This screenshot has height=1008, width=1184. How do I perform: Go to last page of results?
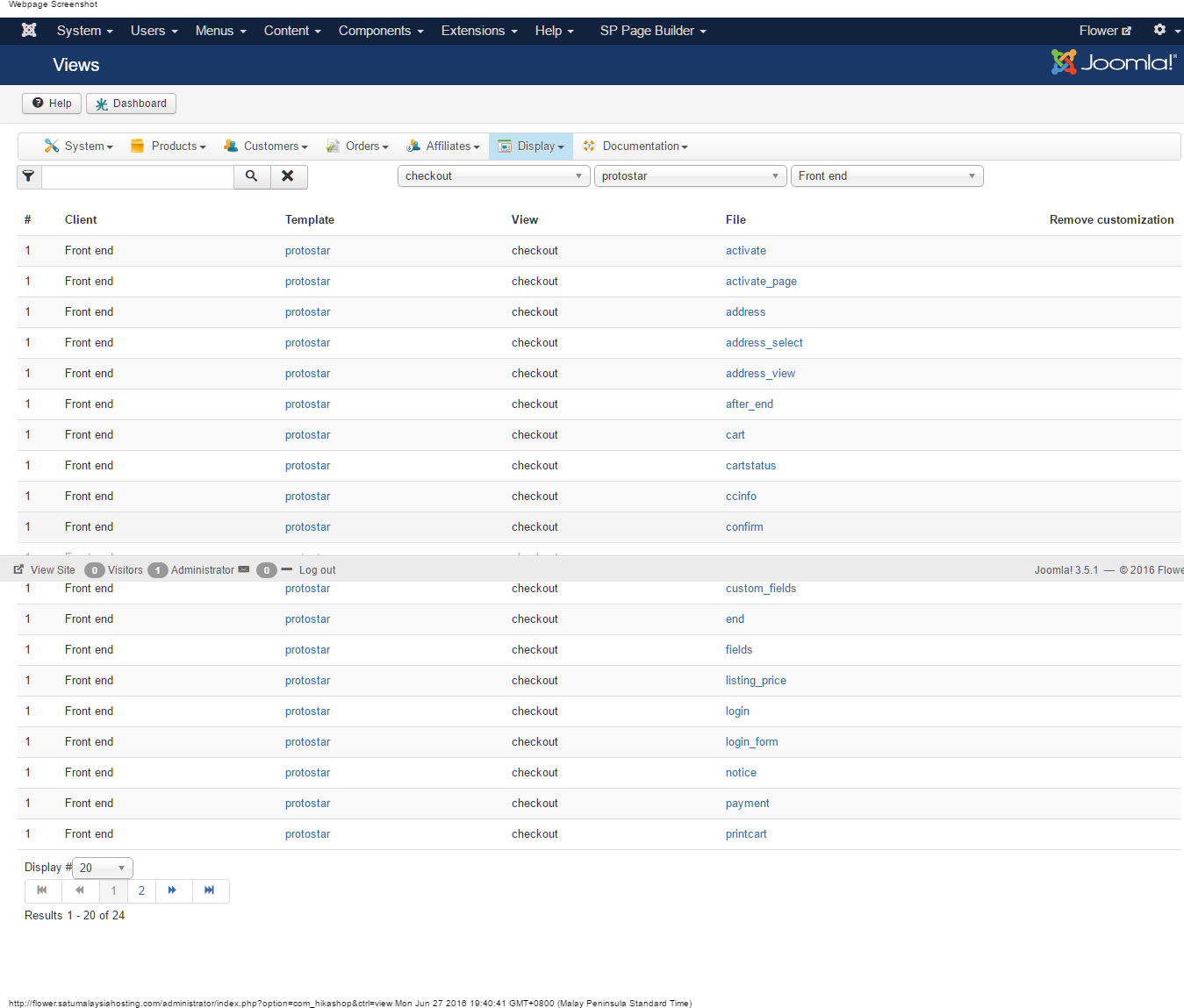(210, 890)
